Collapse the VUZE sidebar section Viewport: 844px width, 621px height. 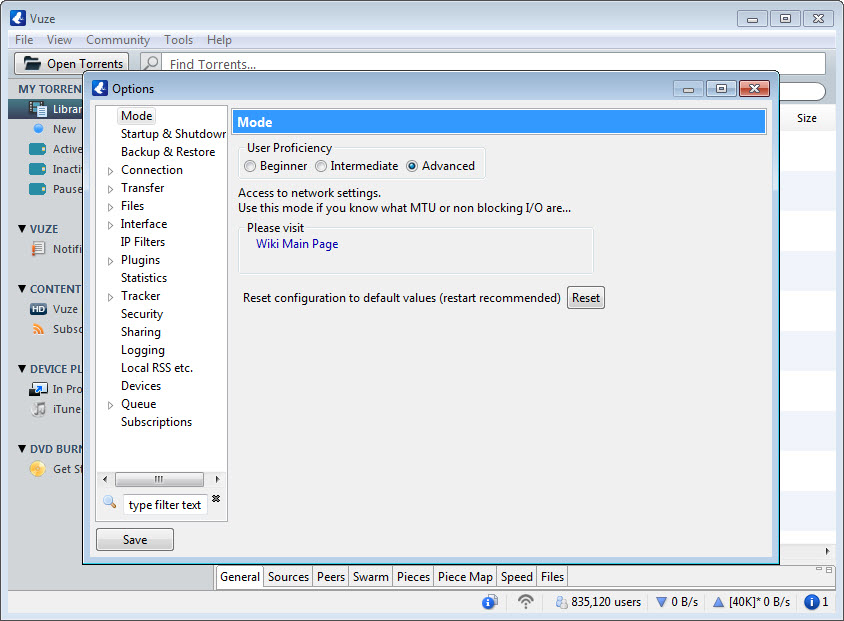coord(22,229)
